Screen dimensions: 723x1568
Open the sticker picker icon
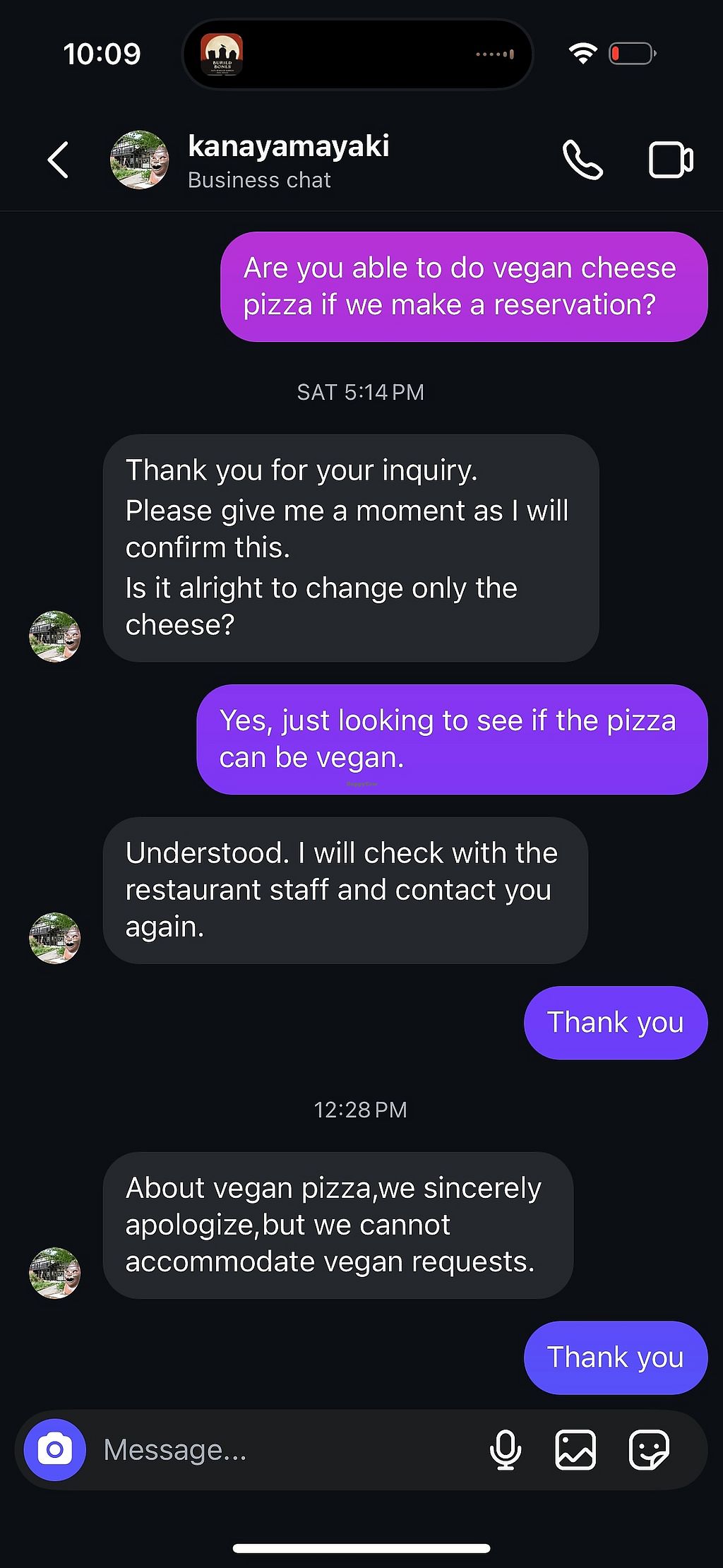click(x=649, y=1450)
